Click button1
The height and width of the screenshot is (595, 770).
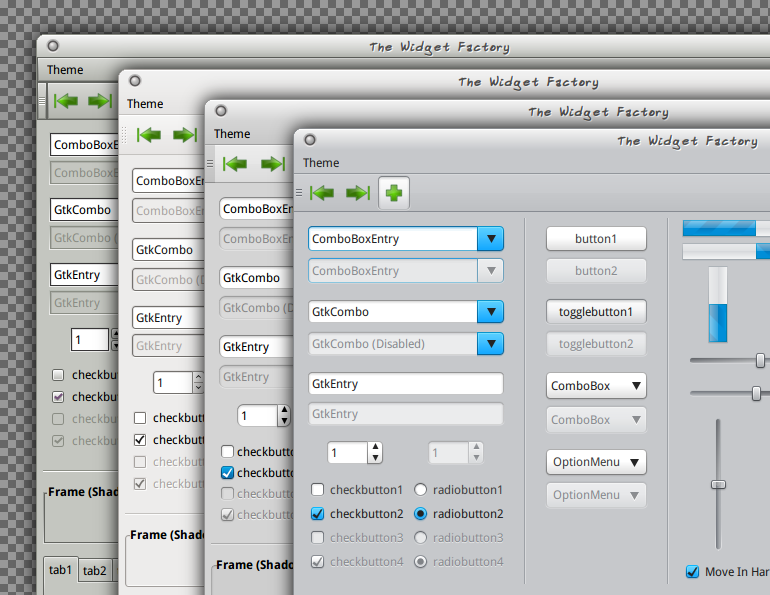596,239
